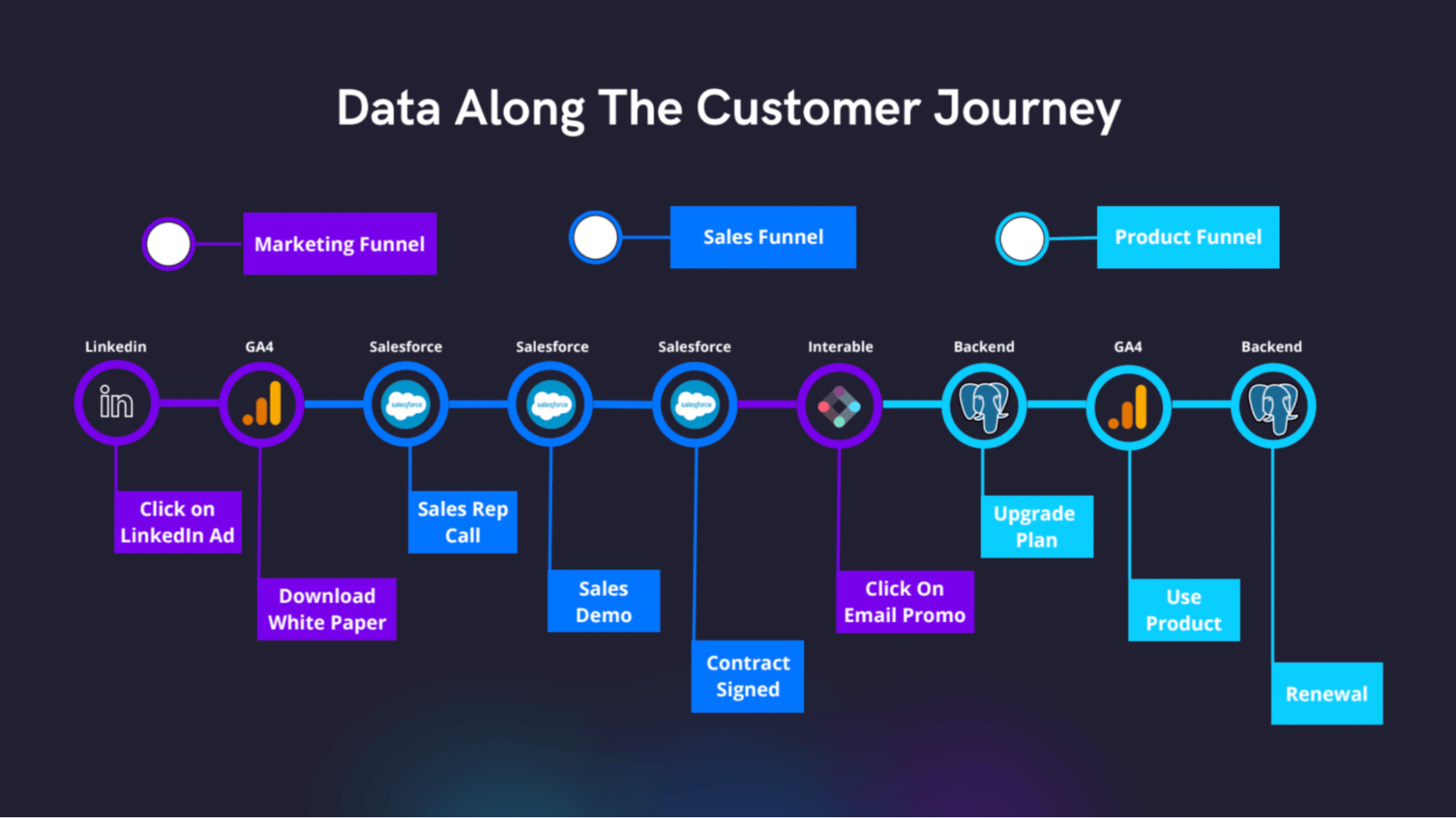Viewport: 1456px width, 818px height.
Task: Expand the Renewal touchpoint details
Action: (1326, 693)
